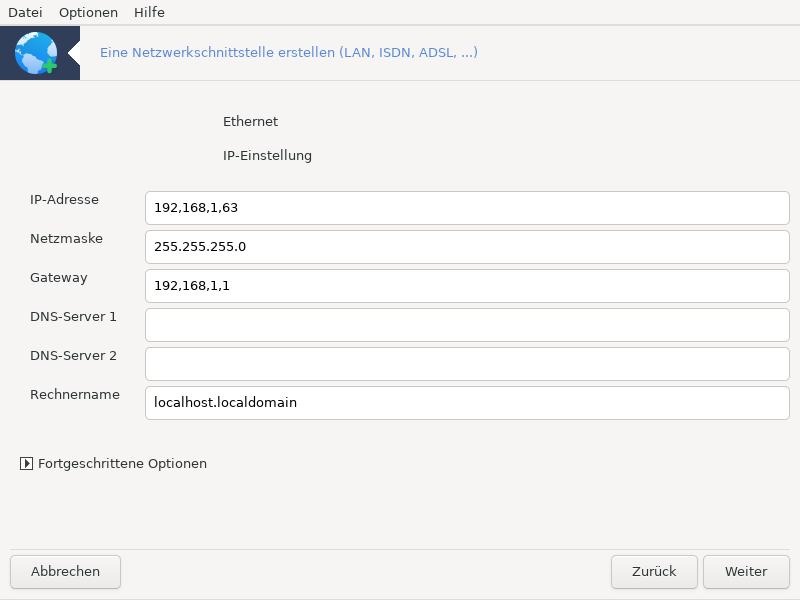Click the Gateway label

tap(59, 278)
